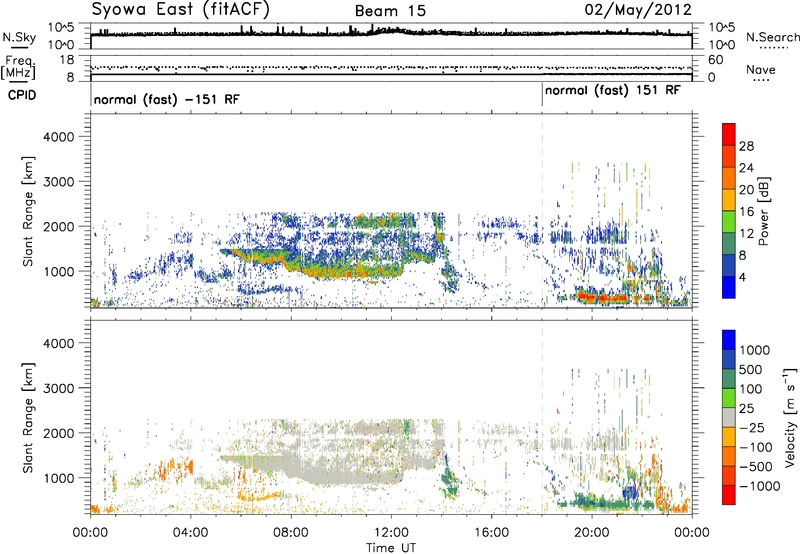Click 'normal (fast) 151 RF' text
The width and height of the screenshot is (800, 554).
click(x=612, y=90)
